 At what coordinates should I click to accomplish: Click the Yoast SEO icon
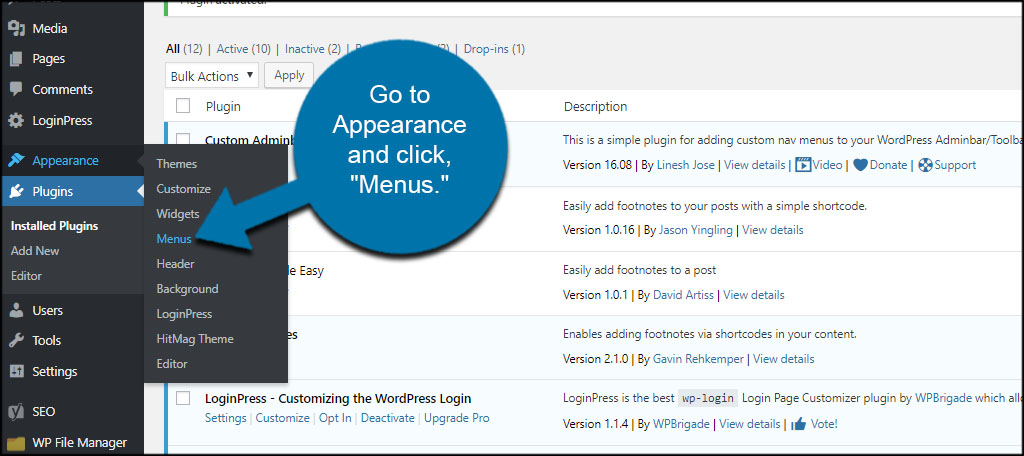click(16, 412)
